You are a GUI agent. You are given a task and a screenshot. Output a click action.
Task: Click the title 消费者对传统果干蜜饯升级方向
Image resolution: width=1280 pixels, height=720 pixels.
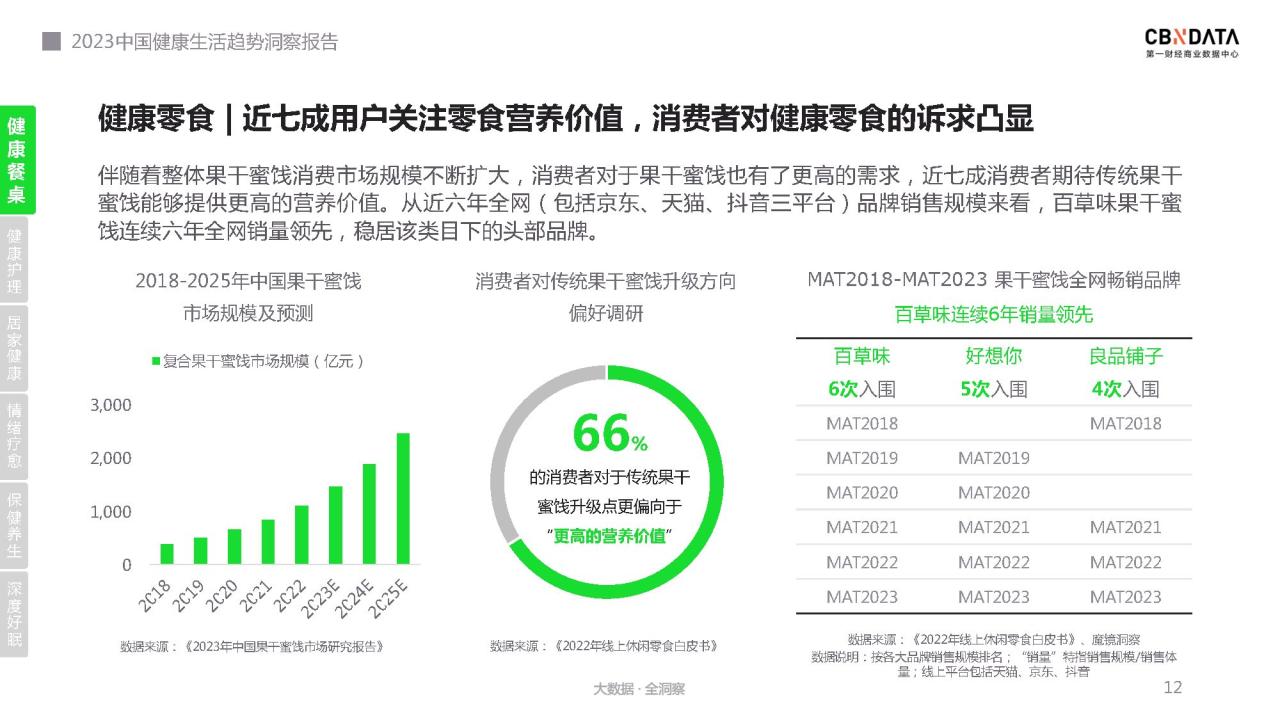[606, 282]
